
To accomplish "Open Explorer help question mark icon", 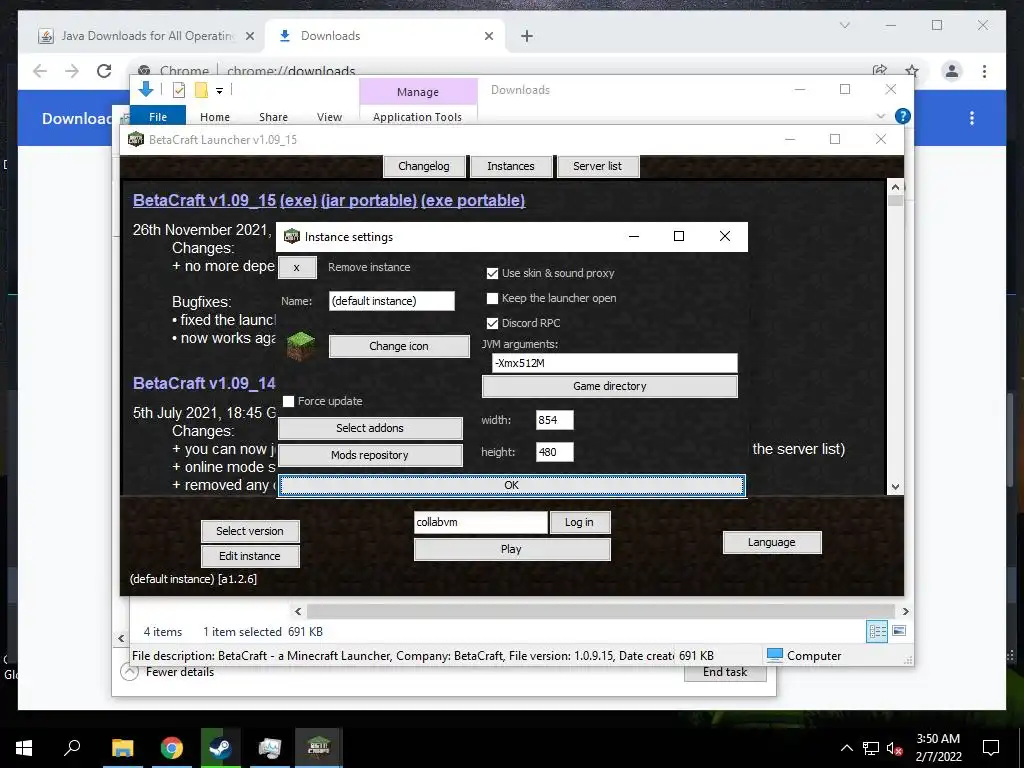I will point(903,116).
